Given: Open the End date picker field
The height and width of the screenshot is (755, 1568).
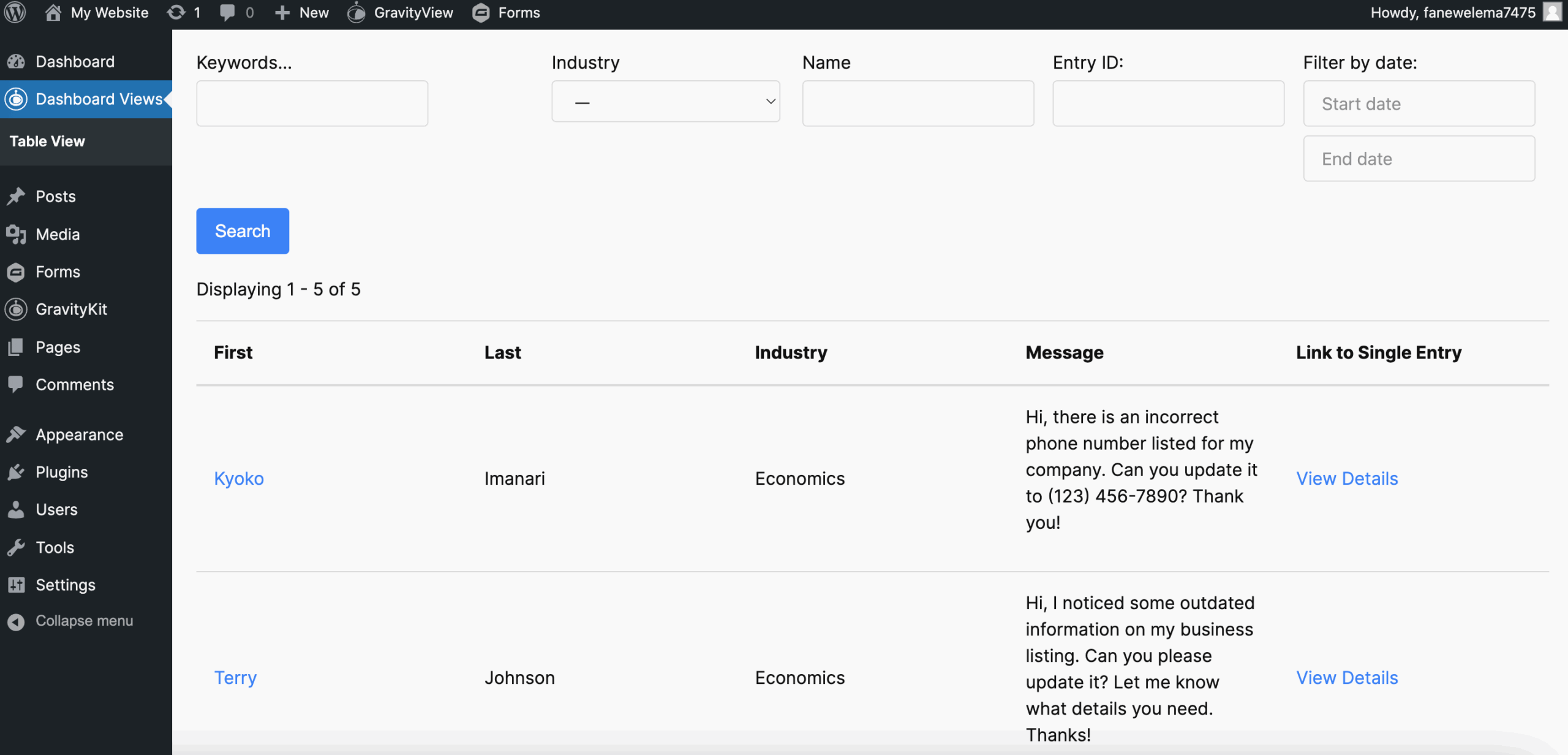Looking at the screenshot, I should coord(1419,159).
